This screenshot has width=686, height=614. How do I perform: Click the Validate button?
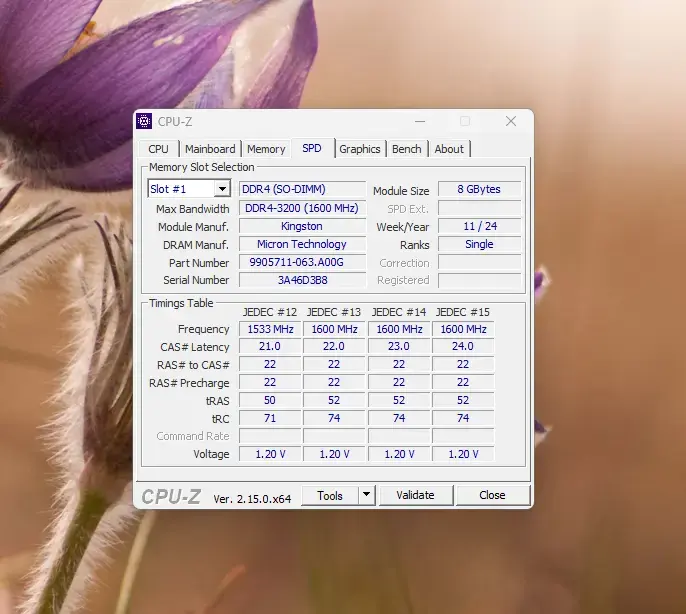(x=415, y=495)
